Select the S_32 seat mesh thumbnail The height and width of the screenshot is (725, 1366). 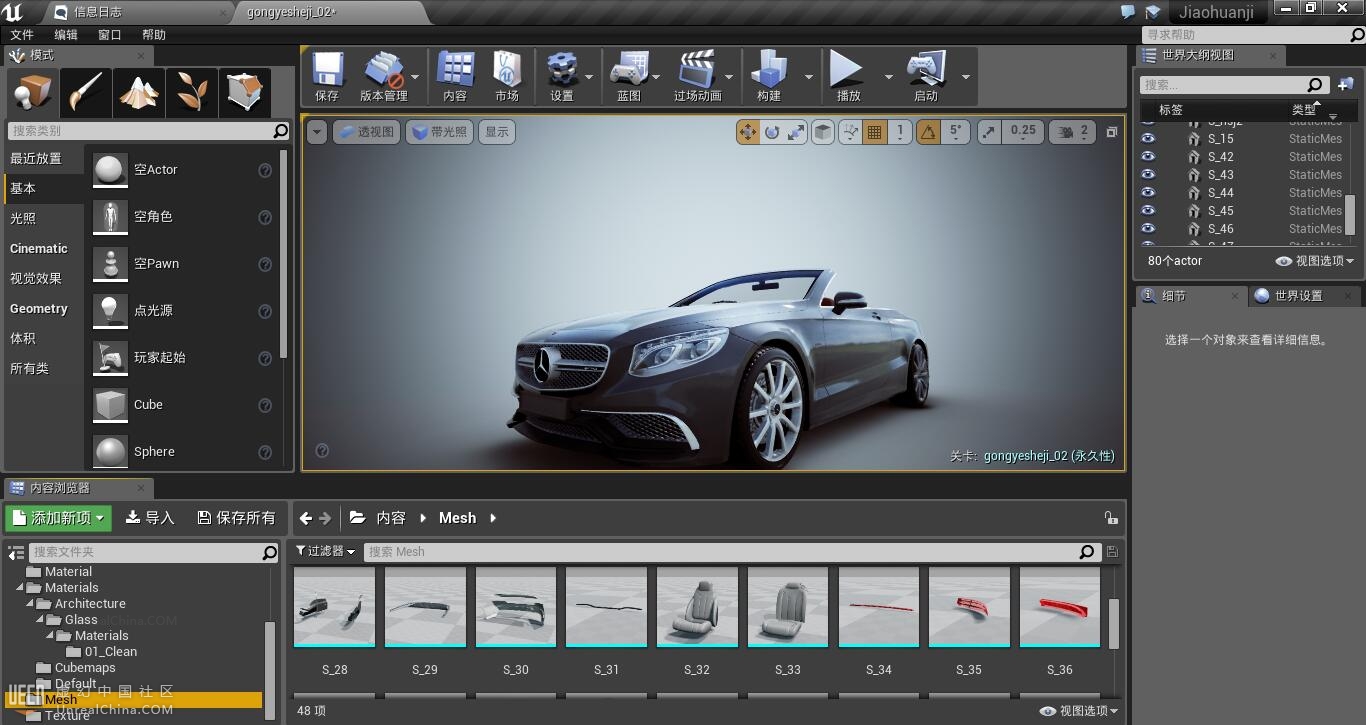697,608
